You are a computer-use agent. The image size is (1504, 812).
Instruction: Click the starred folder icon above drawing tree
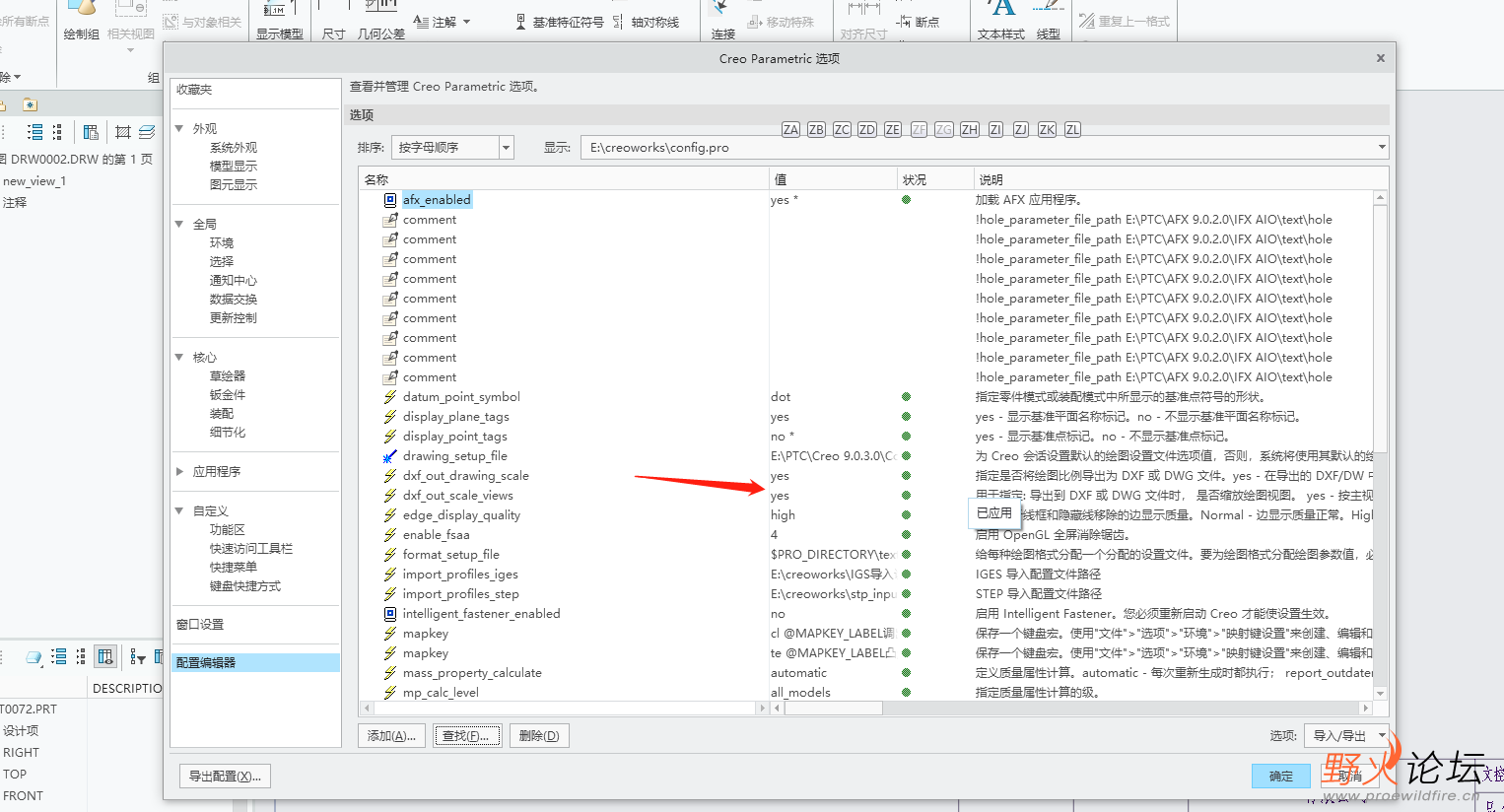30,104
